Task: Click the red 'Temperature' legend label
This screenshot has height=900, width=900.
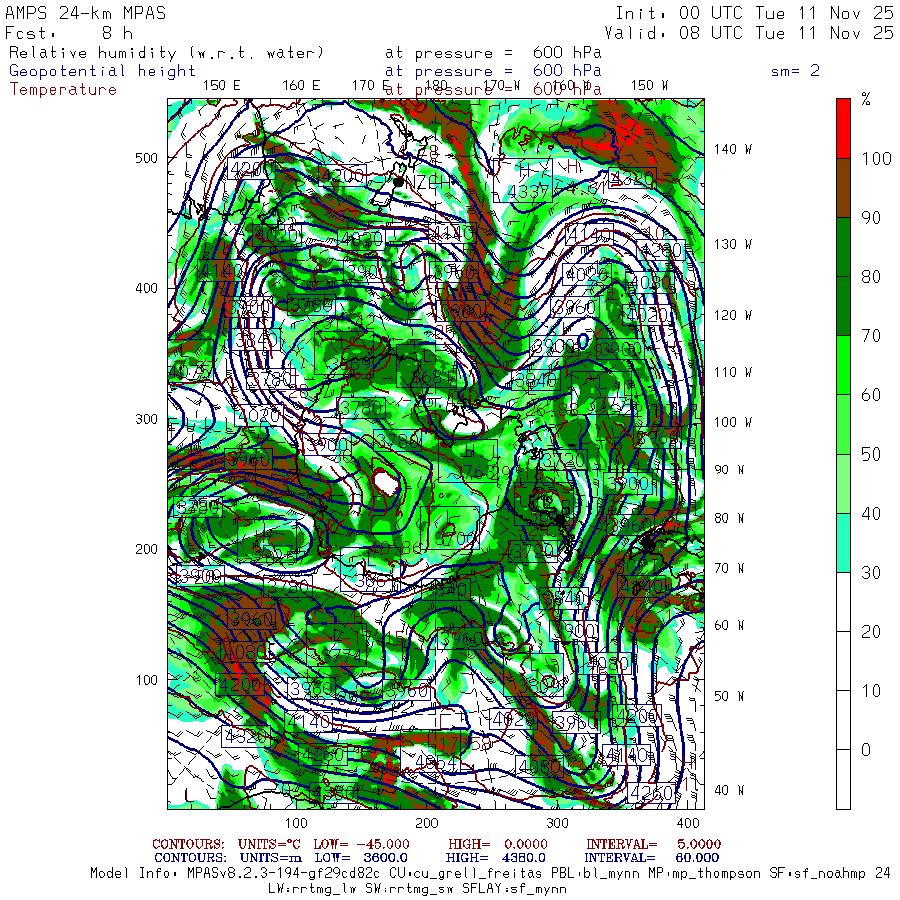Action: pyautogui.click(x=63, y=89)
